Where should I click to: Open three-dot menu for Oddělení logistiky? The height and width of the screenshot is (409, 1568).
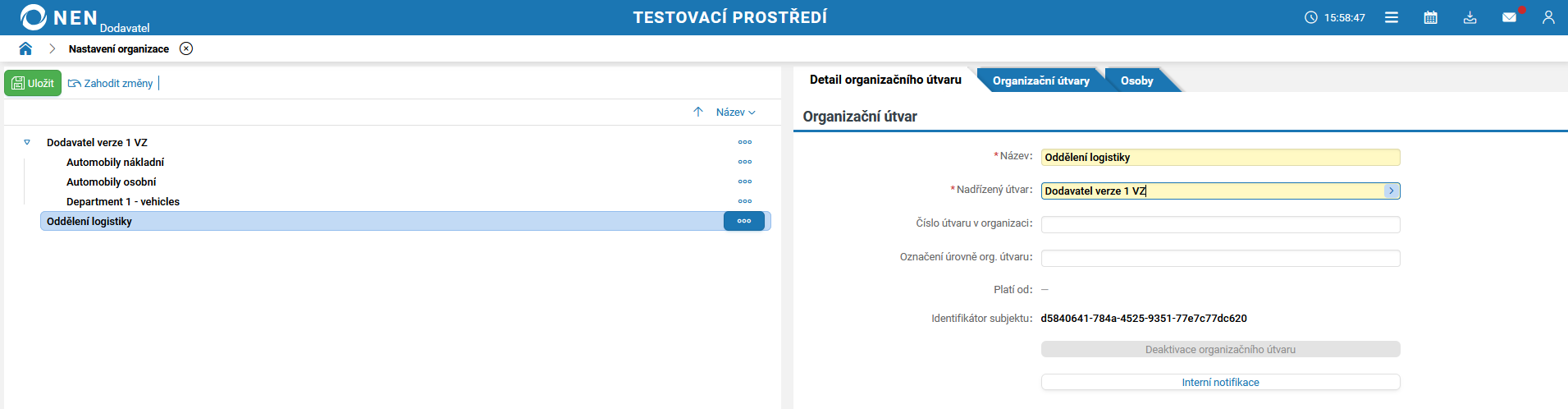744,221
